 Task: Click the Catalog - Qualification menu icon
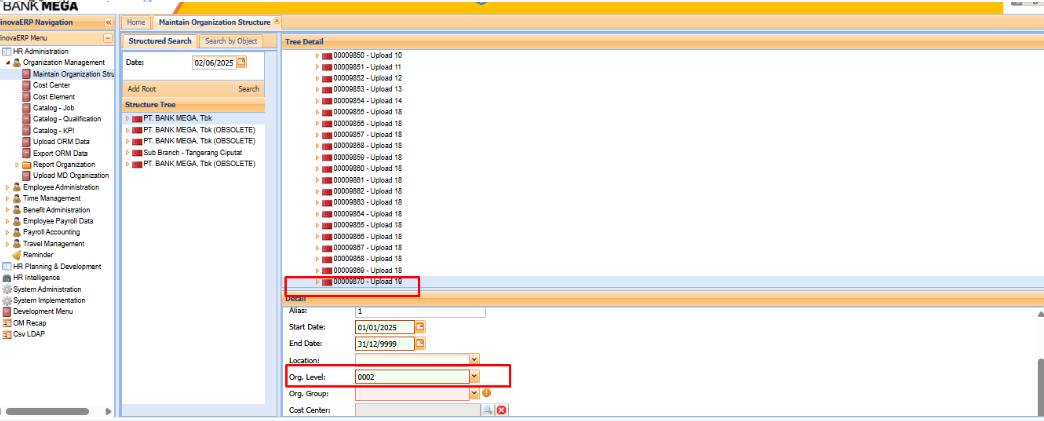27,119
